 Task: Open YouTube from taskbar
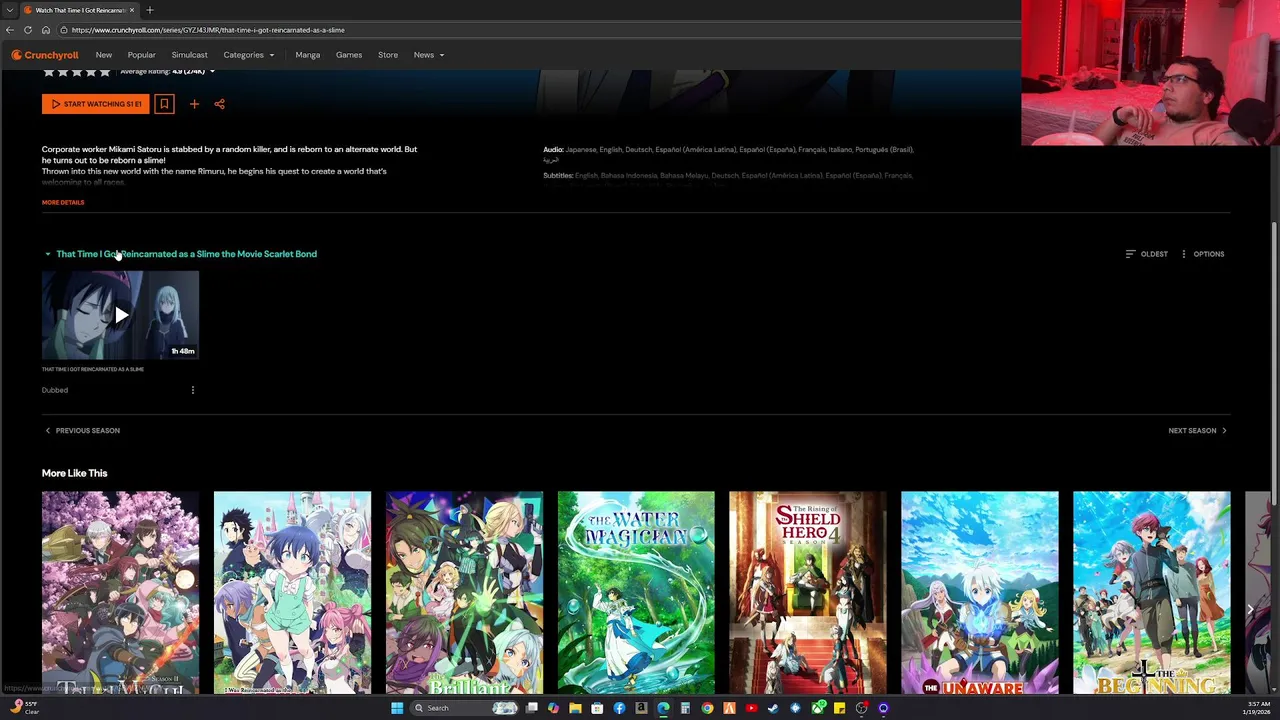[x=751, y=708]
